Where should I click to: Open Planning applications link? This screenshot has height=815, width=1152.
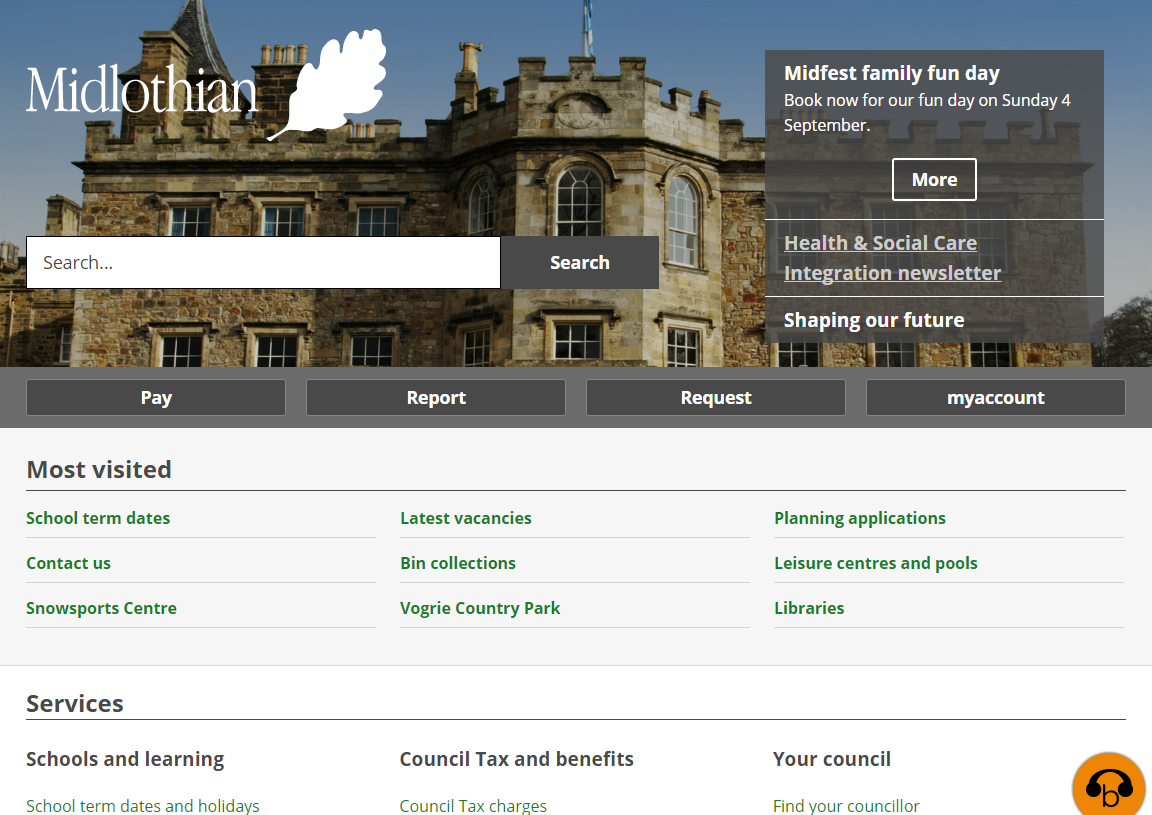click(860, 518)
